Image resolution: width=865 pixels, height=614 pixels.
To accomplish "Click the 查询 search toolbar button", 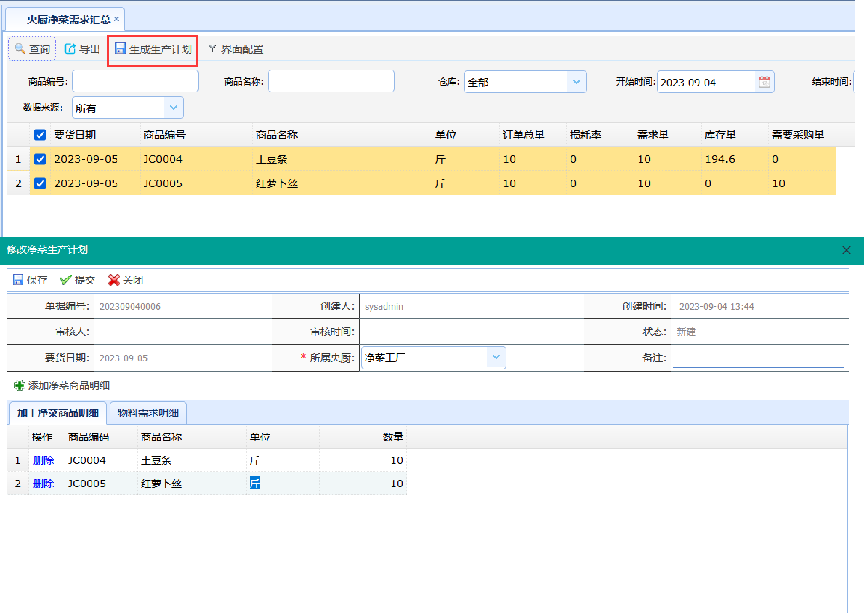I will [x=32, y=49].
